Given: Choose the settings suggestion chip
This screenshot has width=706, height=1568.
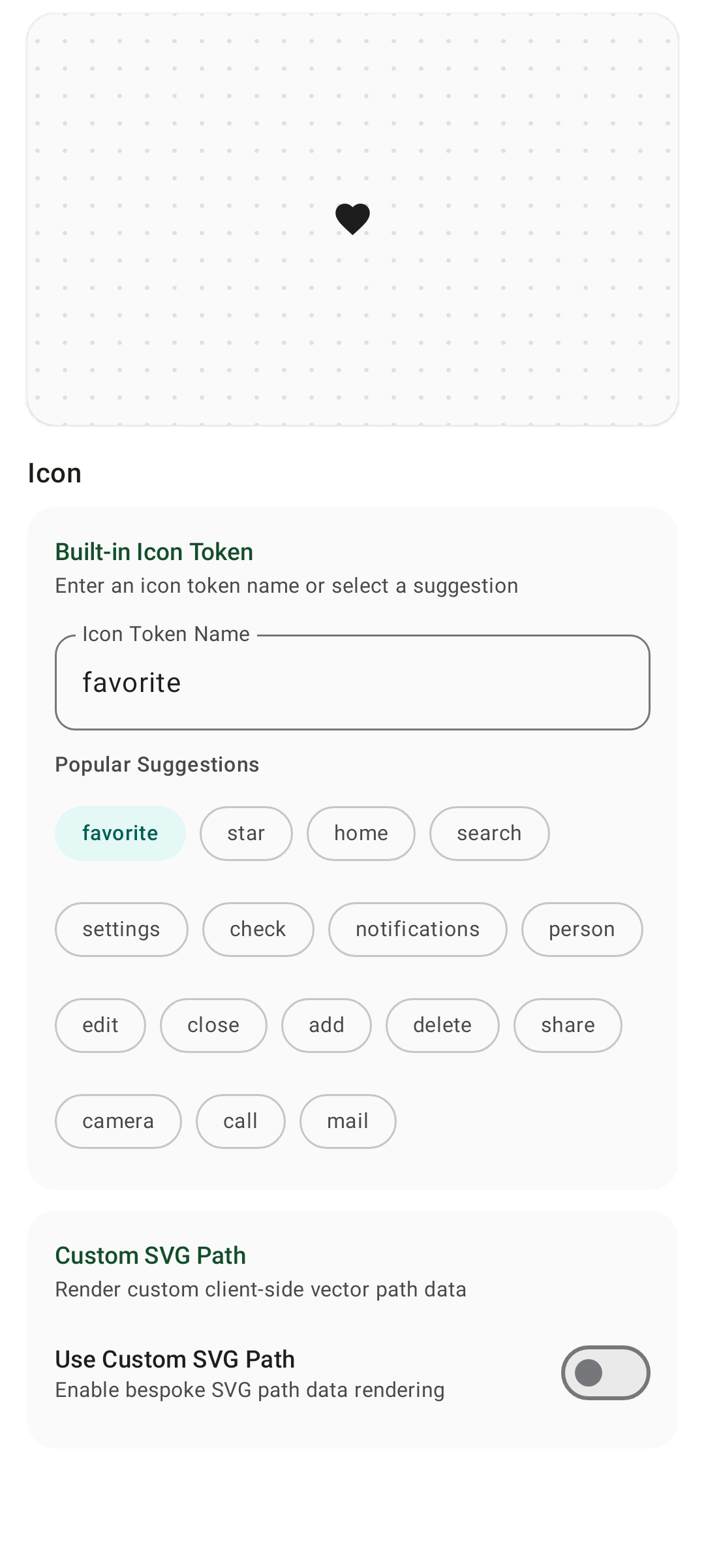Looking at the screenshot, I should point(121,930).
